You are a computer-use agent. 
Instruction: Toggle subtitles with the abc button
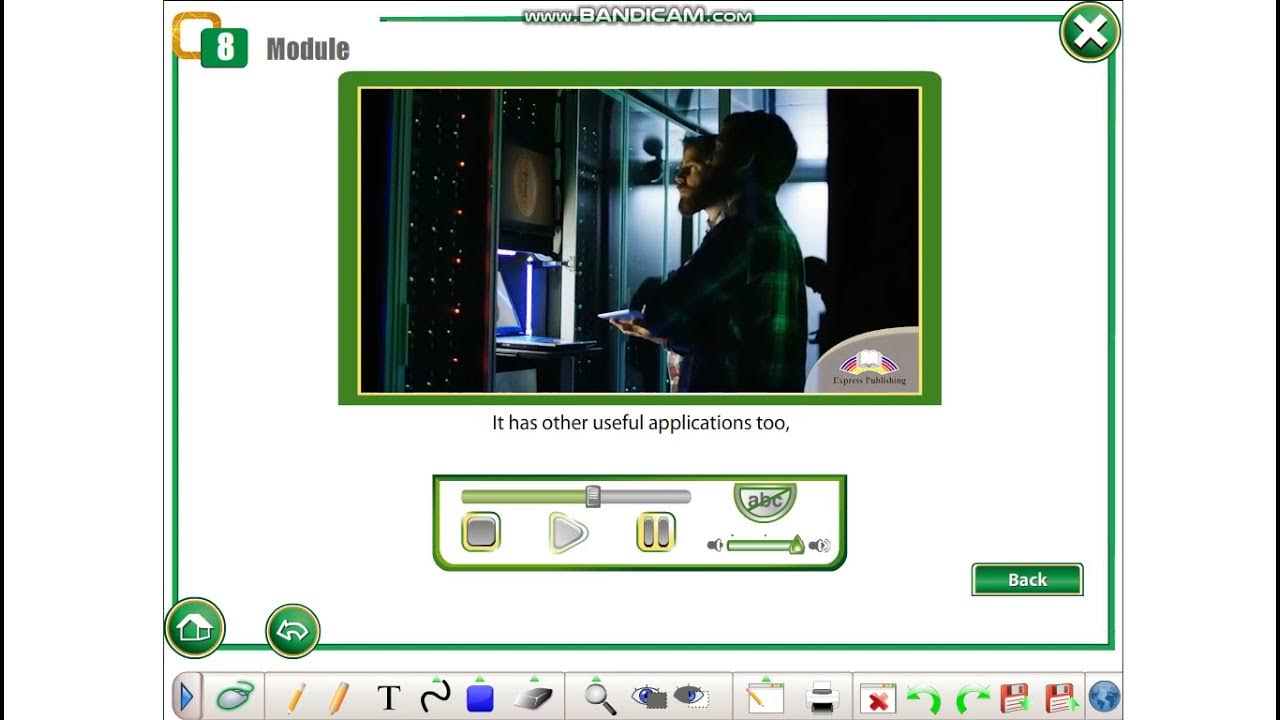pyautogui.click(x=765, y=502)
